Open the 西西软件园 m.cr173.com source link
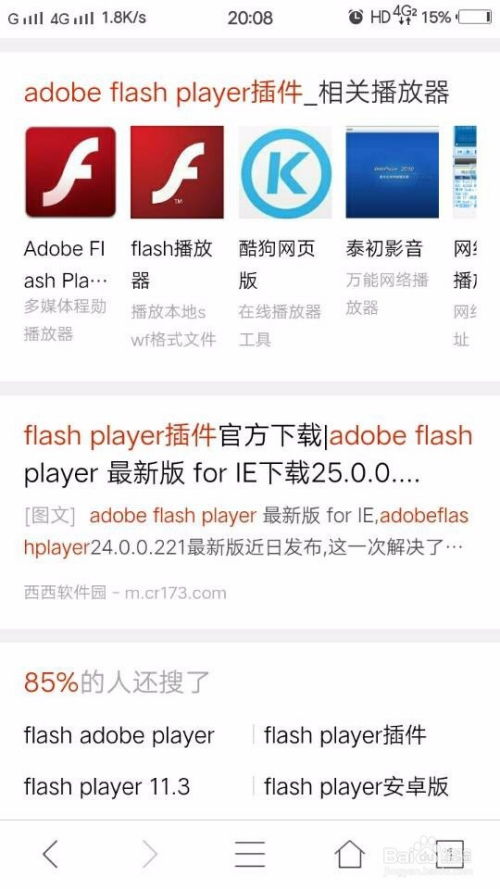The width and height of the screenshot is (500, 889). (x=125, y=593)
